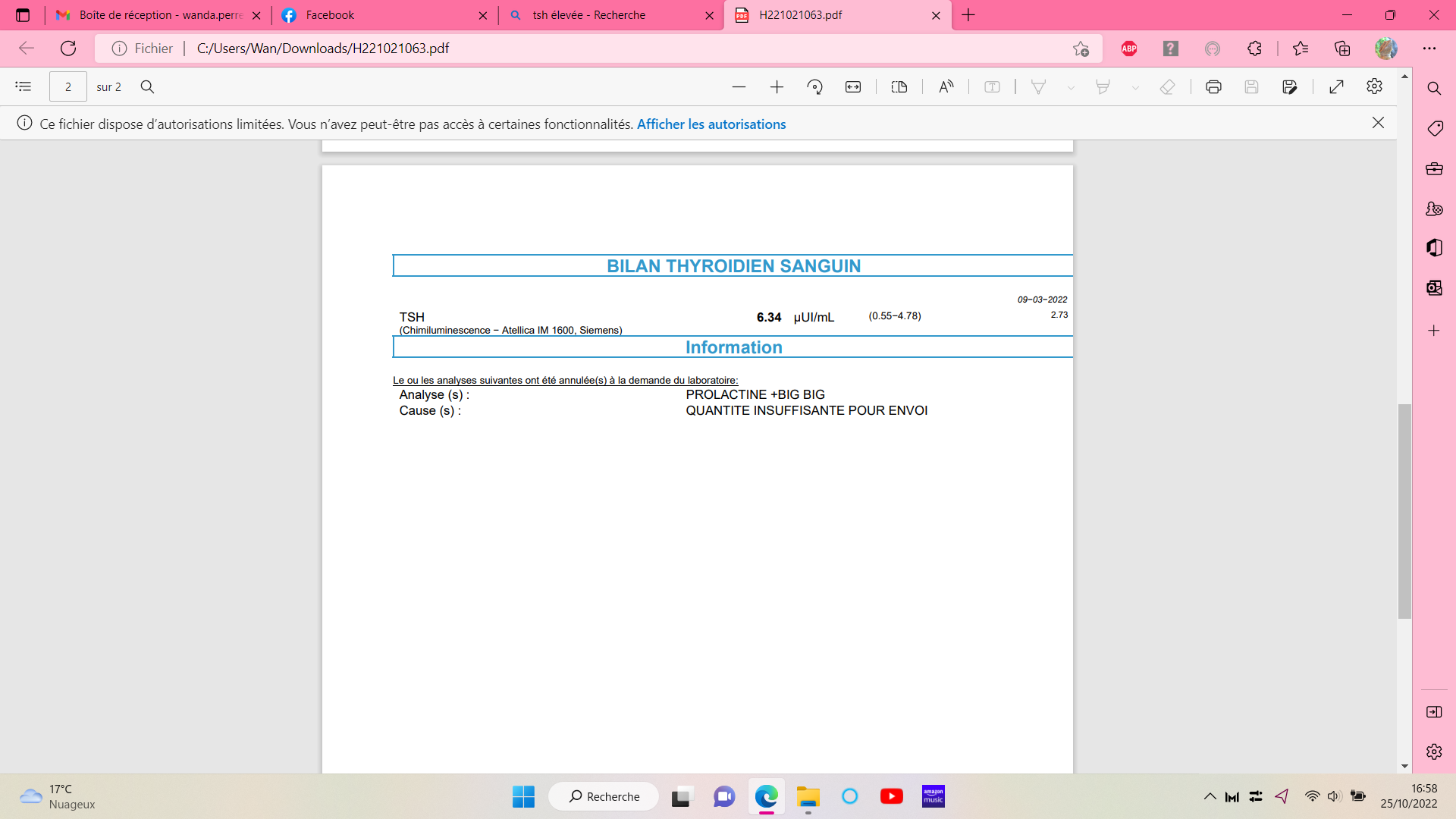Click Afficher les autorisations link
Image resolution: width=1456 pixels, height=819 pixels.
pos(711,124)
